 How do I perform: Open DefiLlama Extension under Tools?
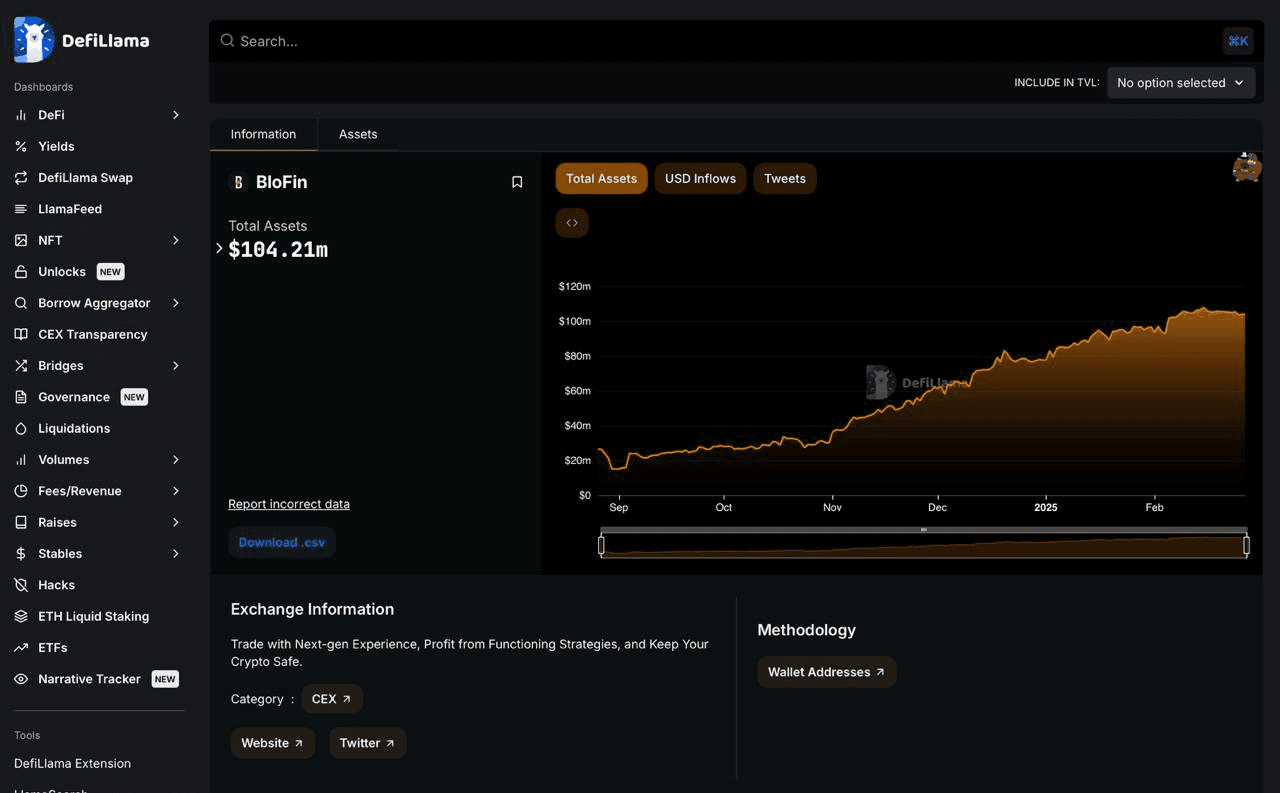click(x=72, y=763)
